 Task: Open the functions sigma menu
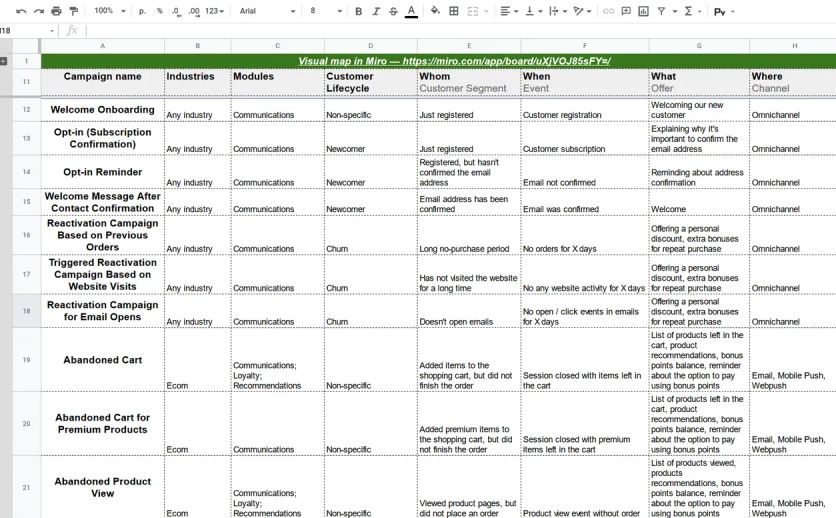click(x=689, y=11)
